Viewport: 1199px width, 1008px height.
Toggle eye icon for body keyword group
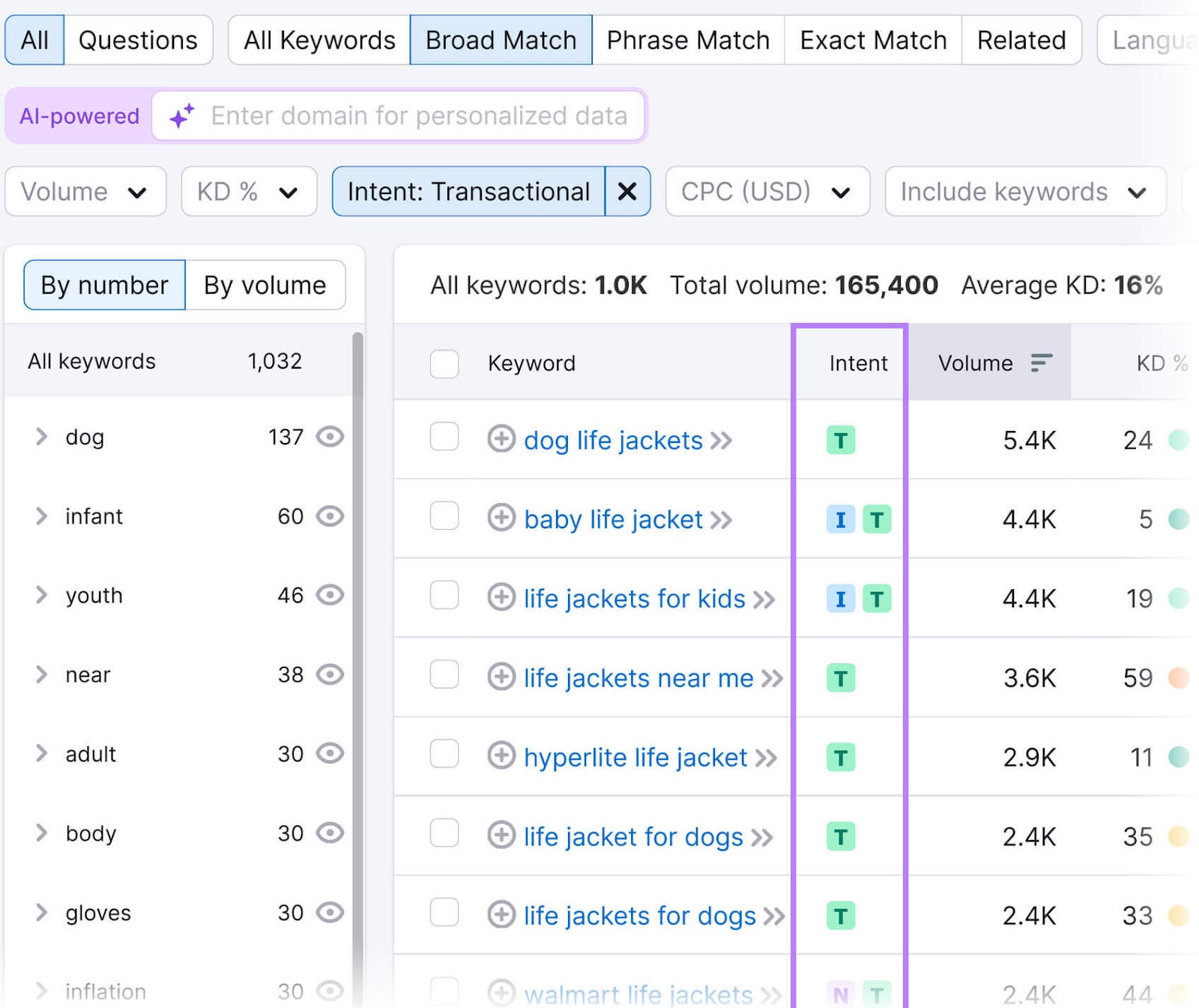(330, 833)
